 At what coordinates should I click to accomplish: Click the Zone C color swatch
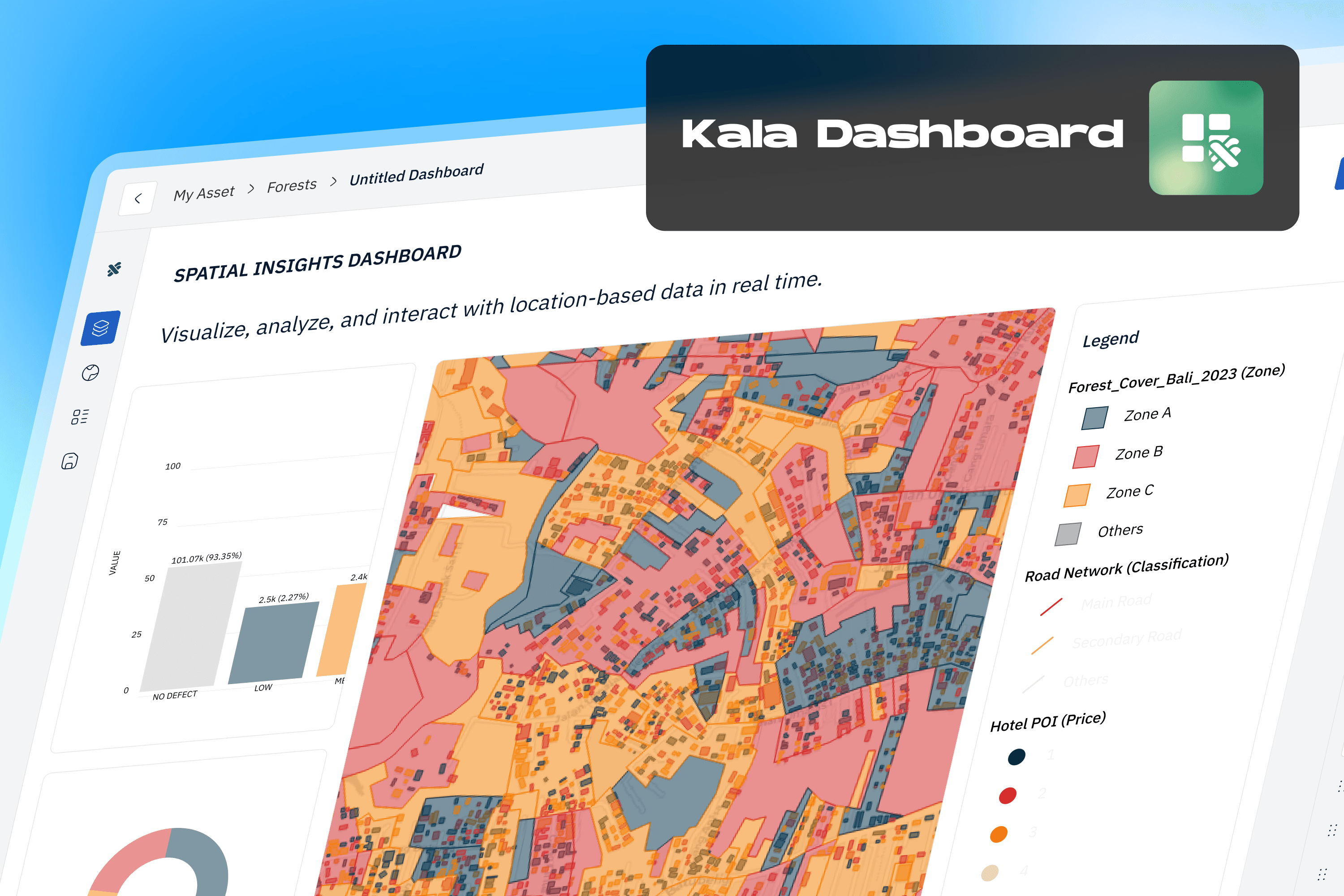click(x=1077, y=495)
